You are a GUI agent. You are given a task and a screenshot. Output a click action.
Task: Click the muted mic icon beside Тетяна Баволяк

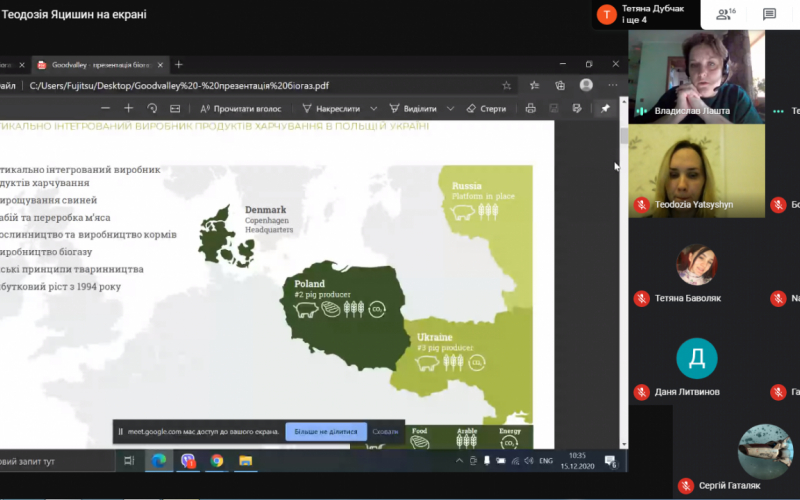point(642,298)
